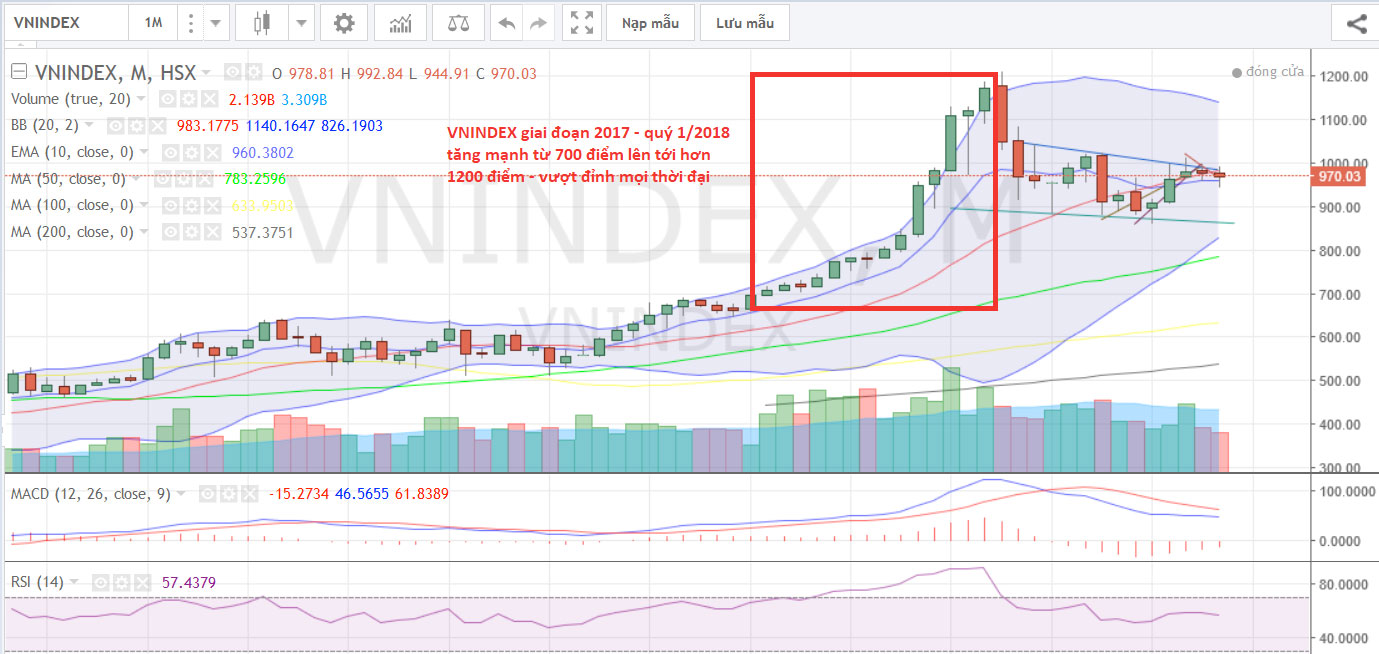
Task: Expand the bar style dropdown arrow
Action: (301, 22)
